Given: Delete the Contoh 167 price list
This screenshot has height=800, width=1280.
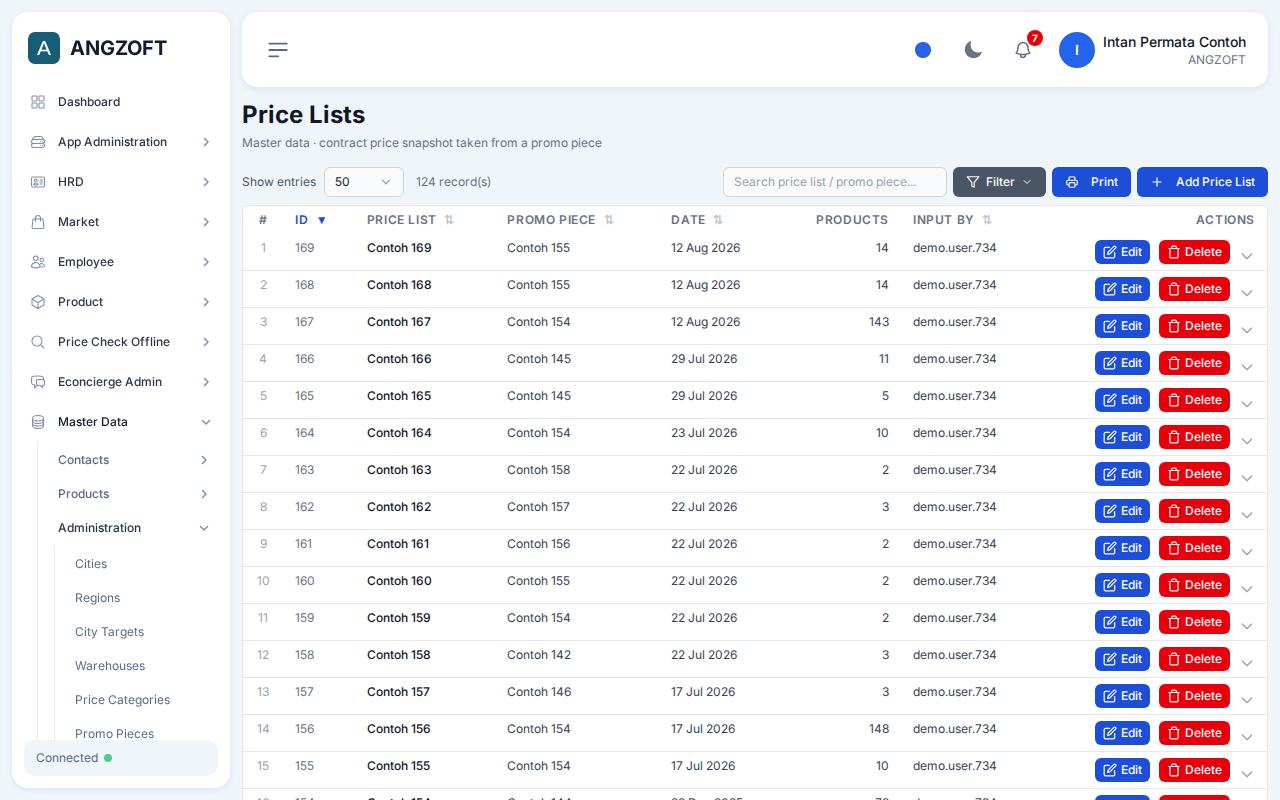Looking at the screenshot, I should 1194,326.
